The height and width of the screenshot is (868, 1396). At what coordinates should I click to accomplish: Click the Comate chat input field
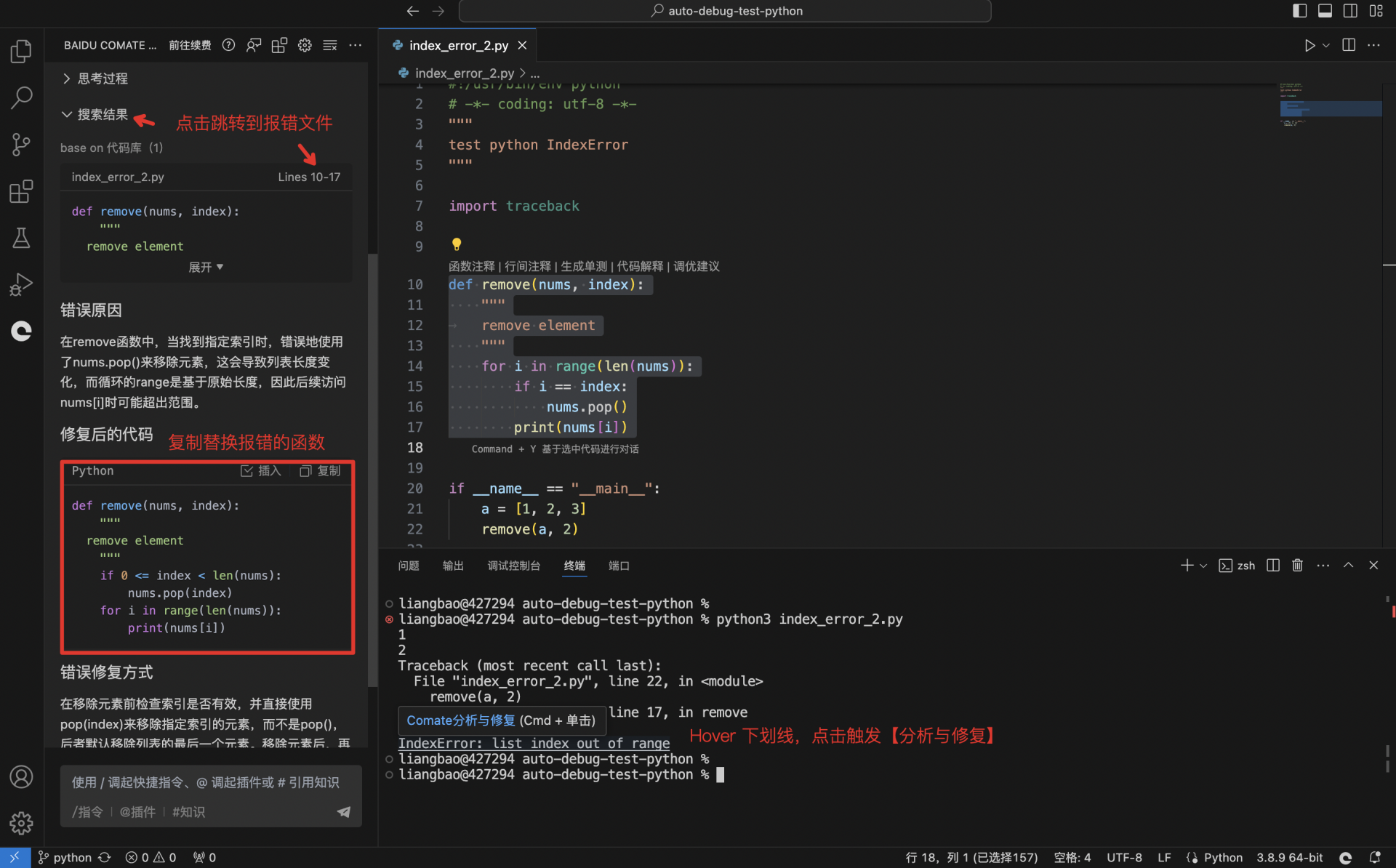tap(211, 783)
